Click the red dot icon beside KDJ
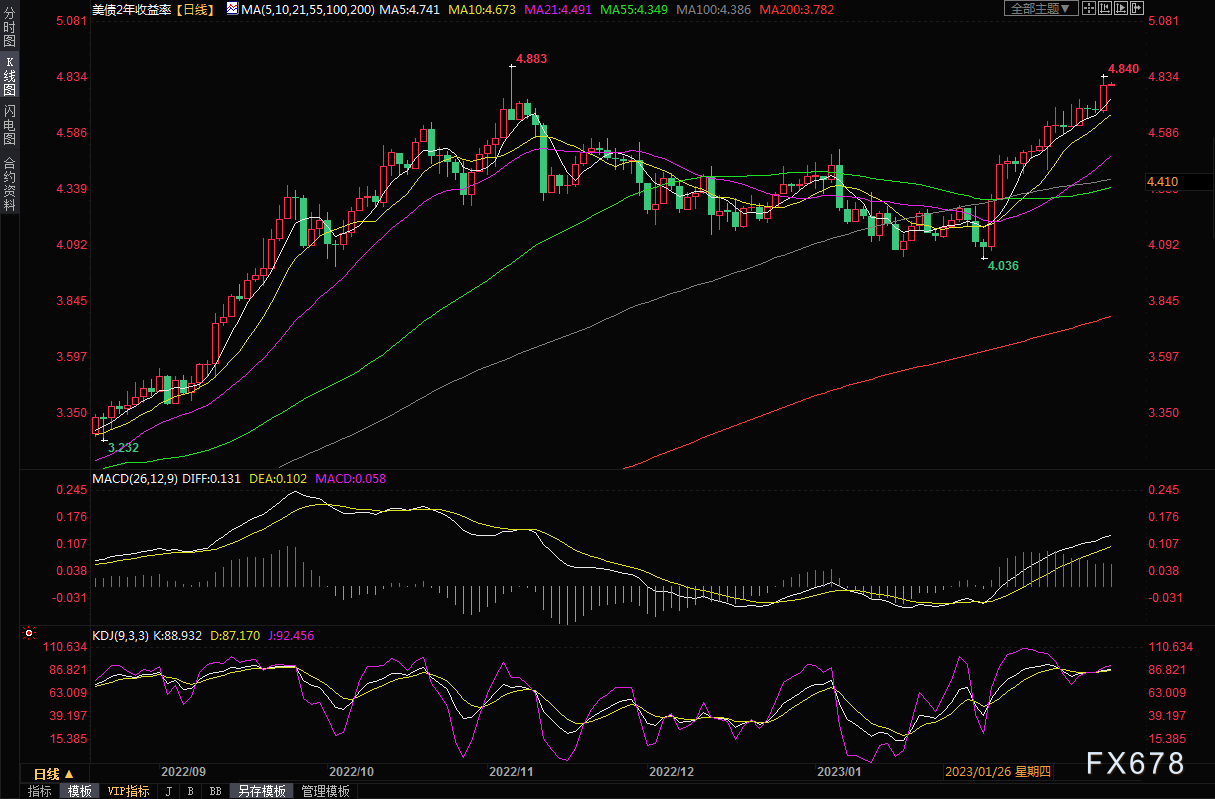This screenshot has height=799, width=1215. tap(28, 634)
